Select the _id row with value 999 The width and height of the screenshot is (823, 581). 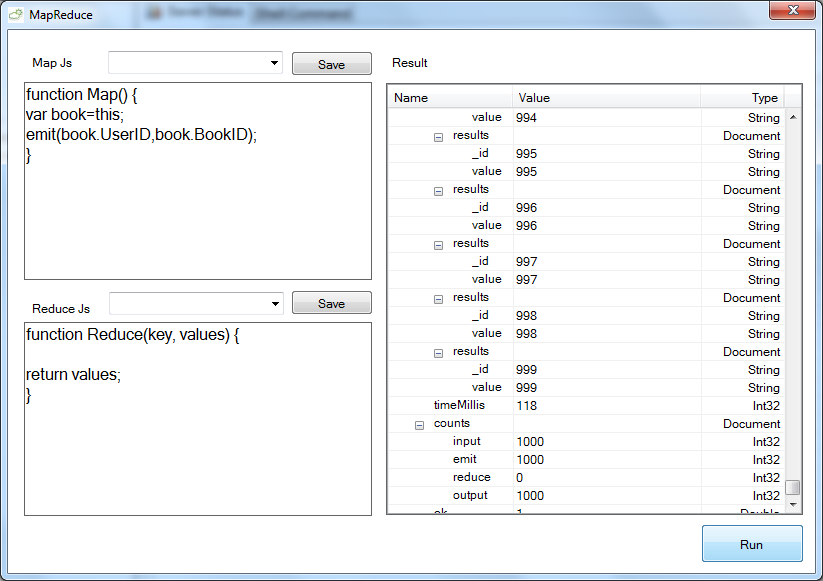click(x=586, y=369)
